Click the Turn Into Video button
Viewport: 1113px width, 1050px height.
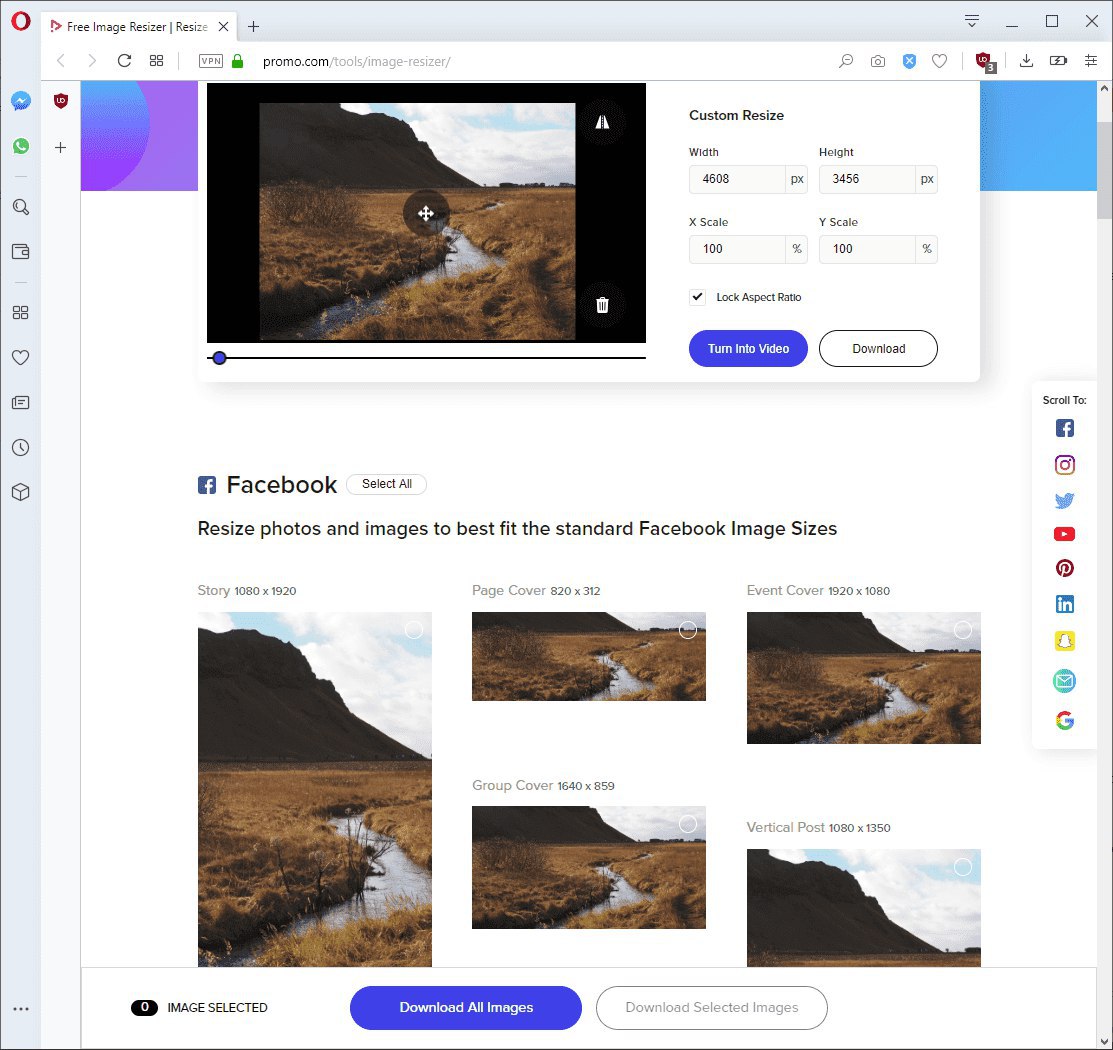pyautogui.click(x=748, y=349)
